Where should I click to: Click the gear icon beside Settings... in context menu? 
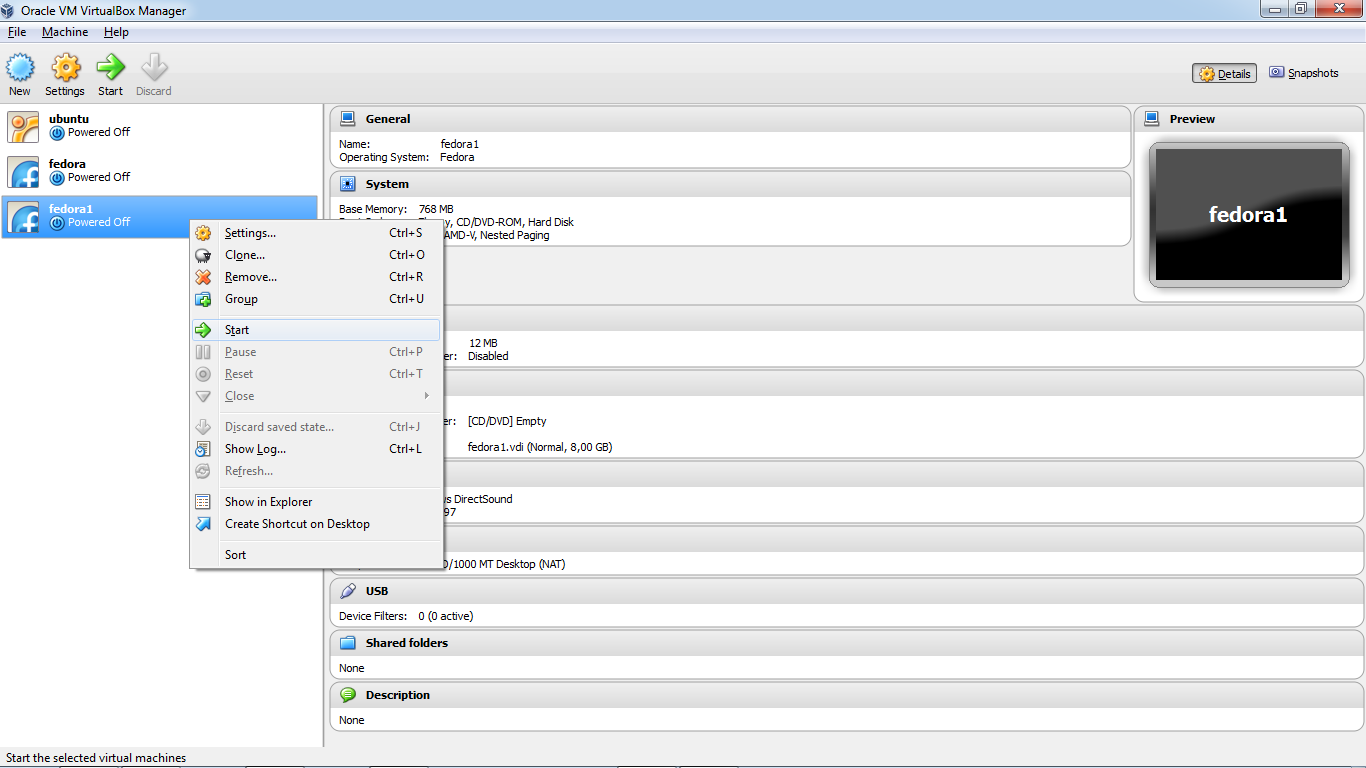click(203, 233)
